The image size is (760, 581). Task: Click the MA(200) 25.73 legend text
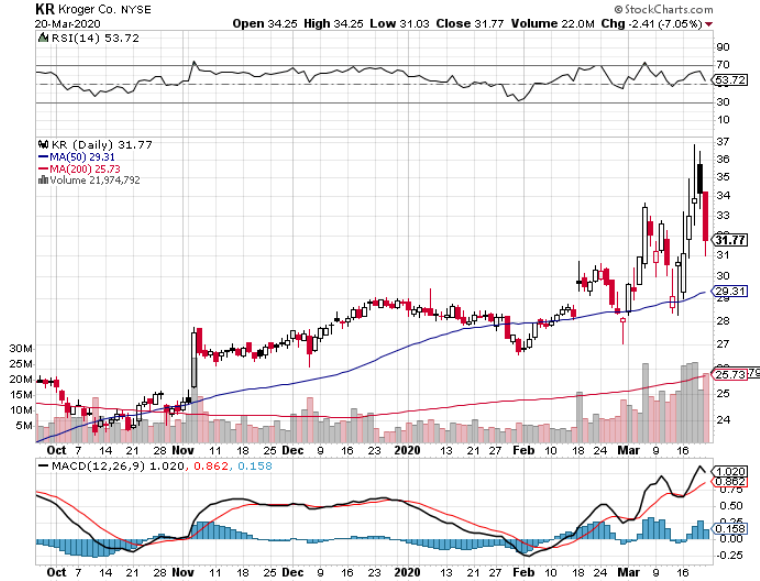point(85,169)
